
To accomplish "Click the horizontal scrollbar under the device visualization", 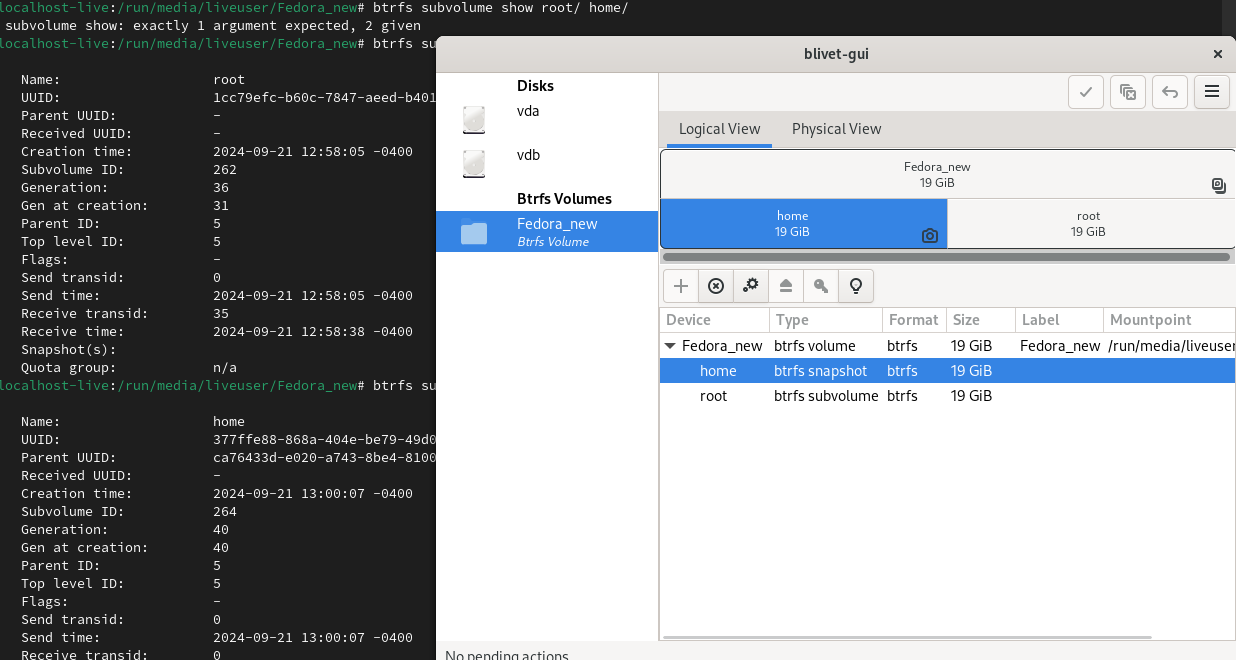I will click(946, 257).
